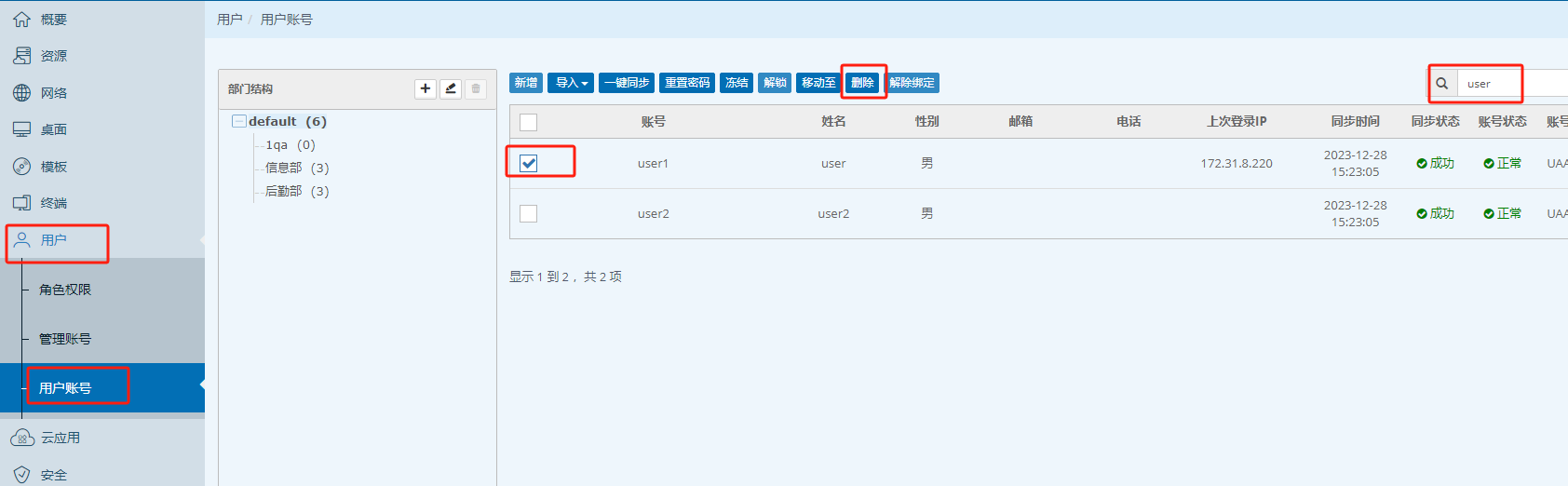Open 云应用 cloud apps in sidebar

point(60,438)
